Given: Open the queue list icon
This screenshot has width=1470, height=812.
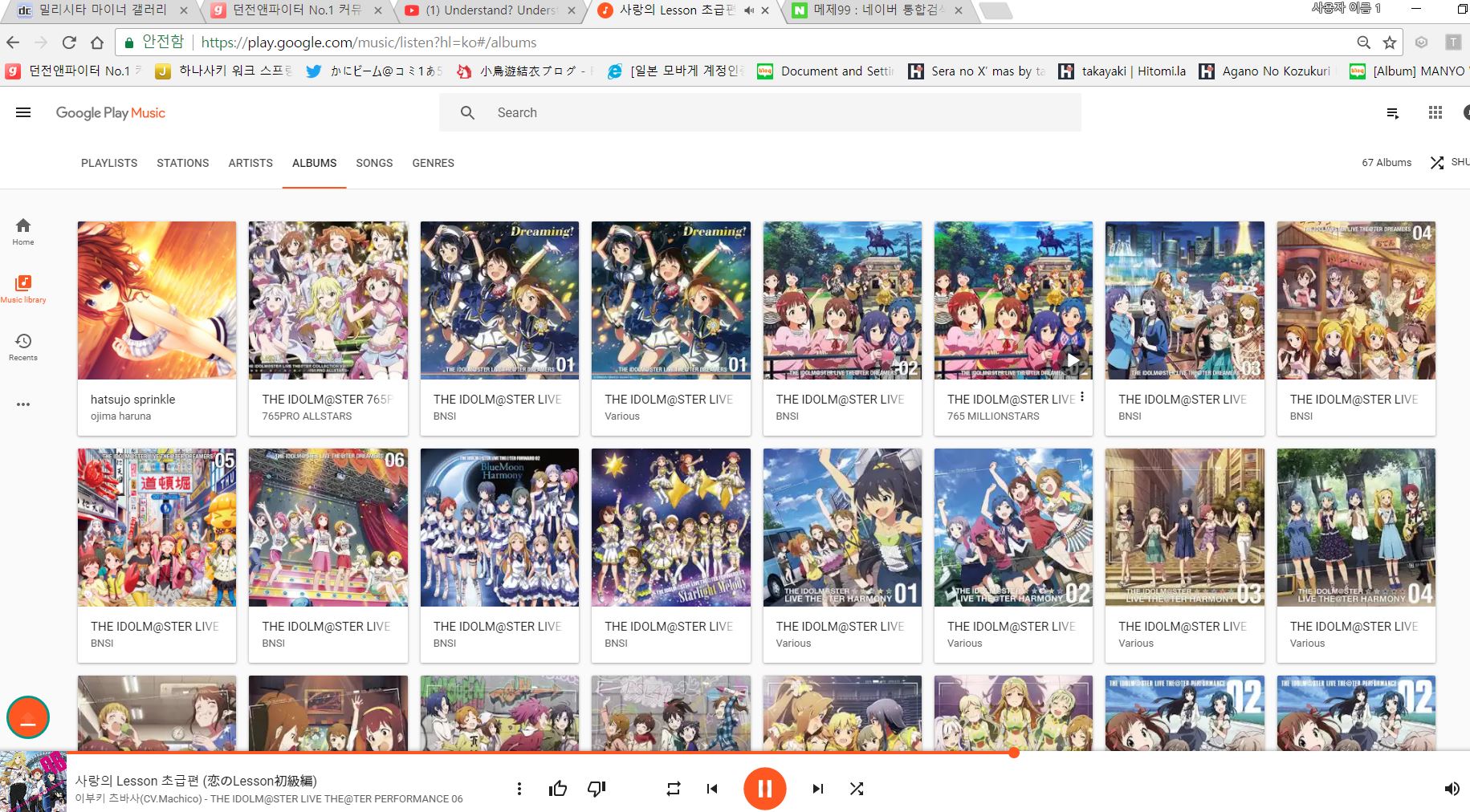Looking at the screenshot, I should [1393, 113].
